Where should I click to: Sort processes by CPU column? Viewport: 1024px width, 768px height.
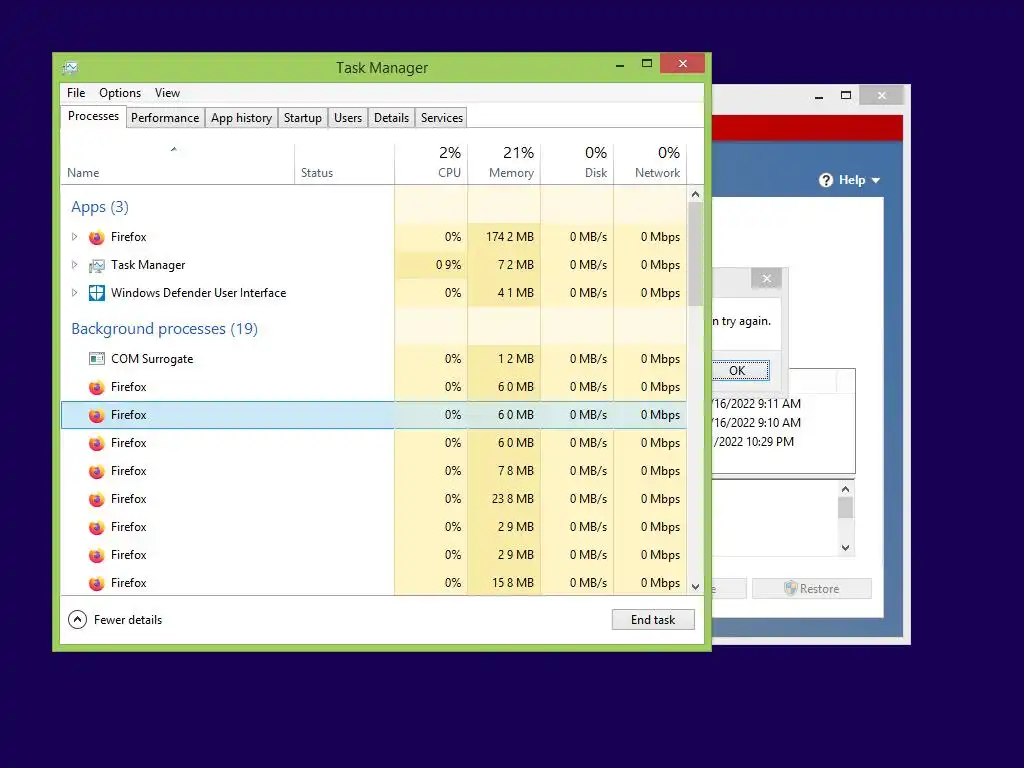(431, 162)
